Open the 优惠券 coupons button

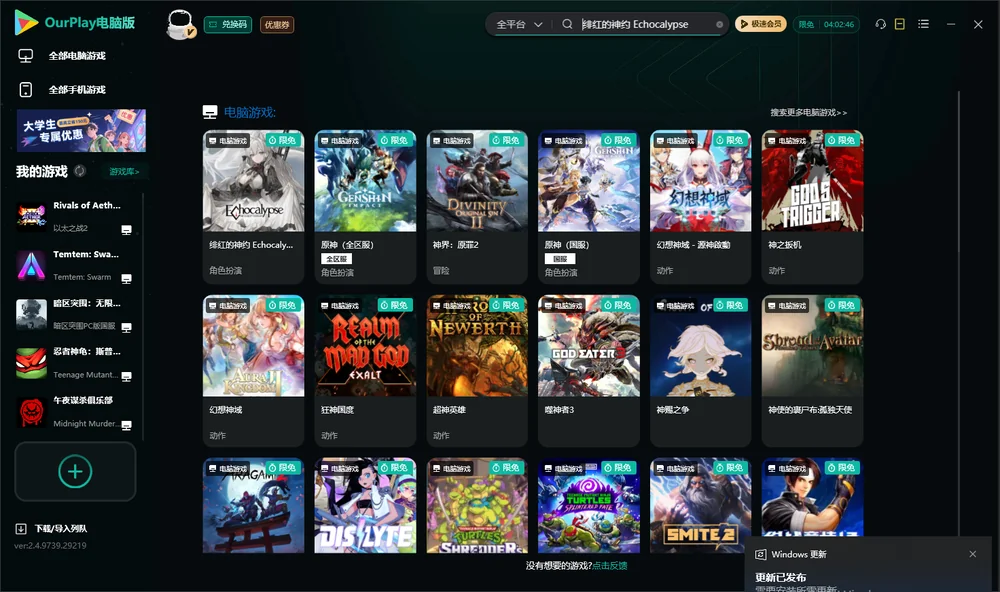[277, 25]
